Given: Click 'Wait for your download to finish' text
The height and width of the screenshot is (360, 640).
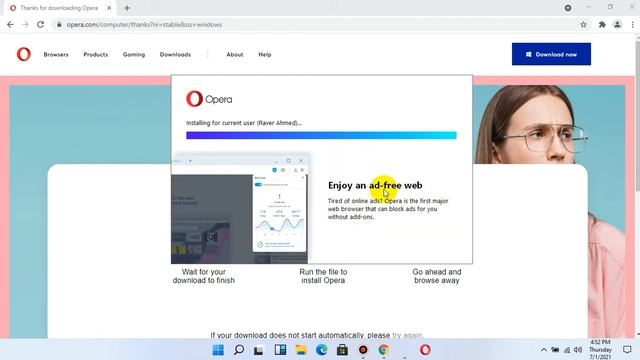Looking at the screenshot, I should (203, 276).
